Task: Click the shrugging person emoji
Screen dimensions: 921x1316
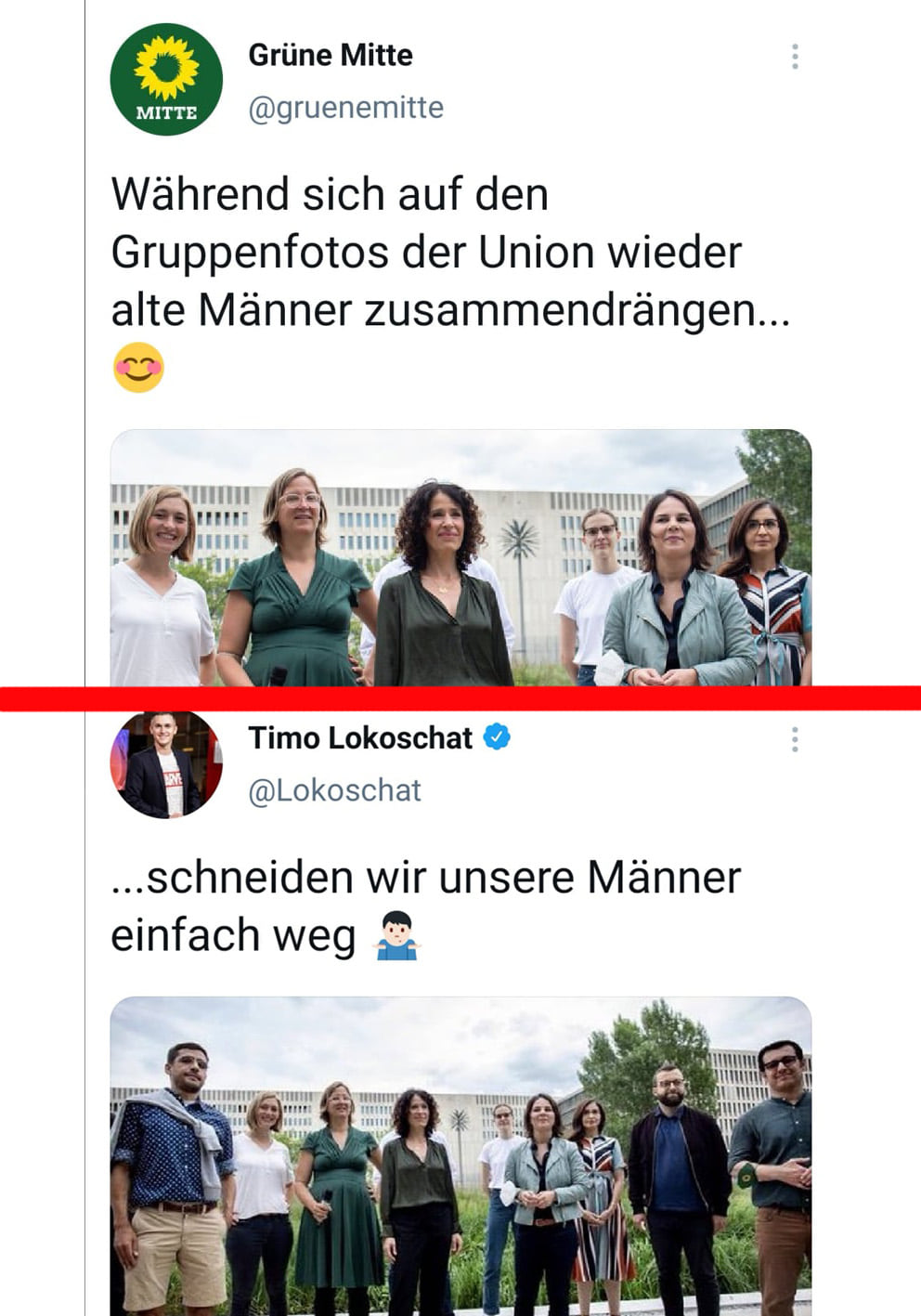Action: click(396, 934)
